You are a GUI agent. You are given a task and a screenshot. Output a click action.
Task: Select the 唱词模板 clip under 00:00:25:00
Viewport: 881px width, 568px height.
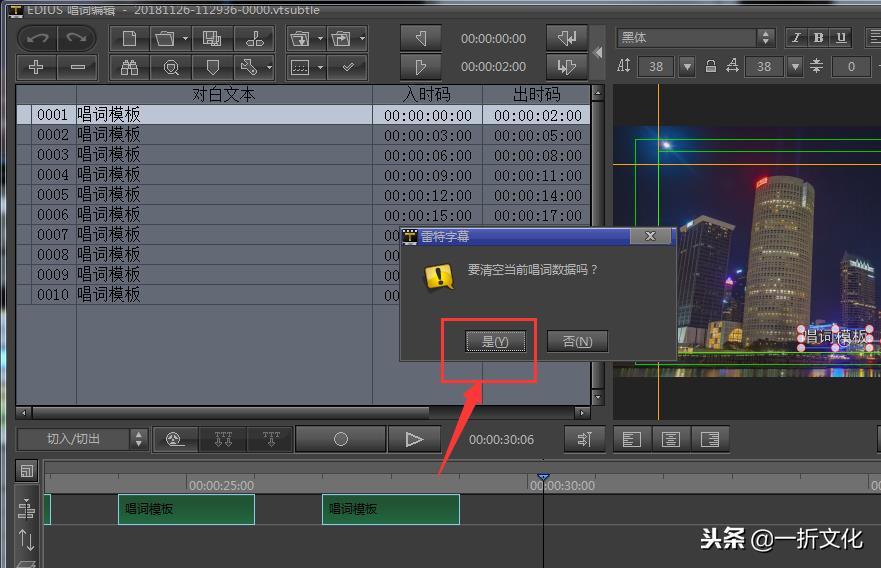click(187, 509)
